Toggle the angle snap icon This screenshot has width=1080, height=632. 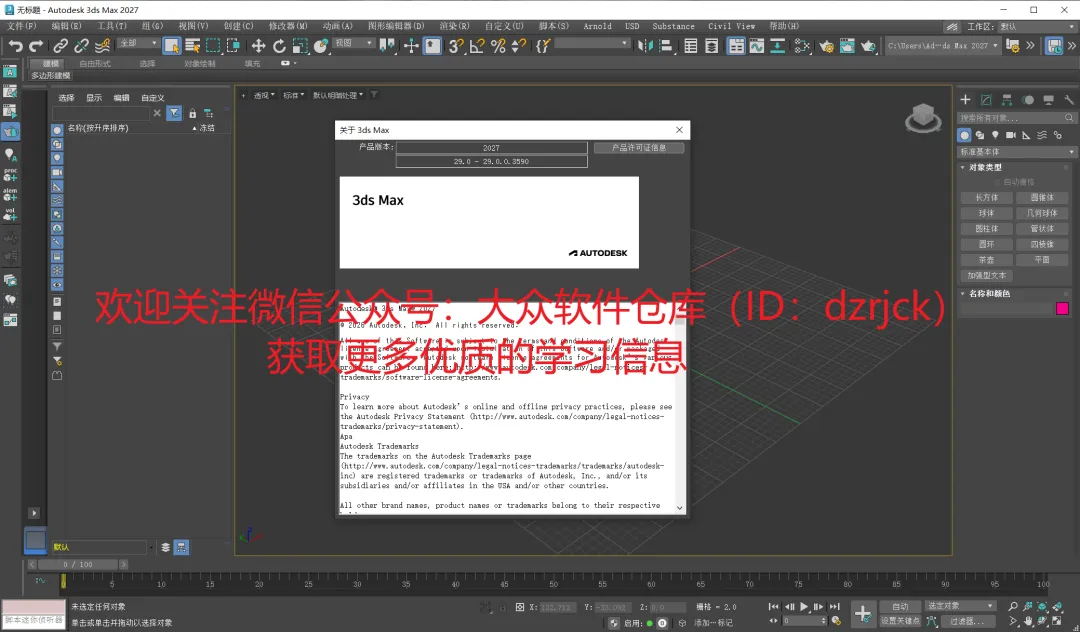coord(477,45)
